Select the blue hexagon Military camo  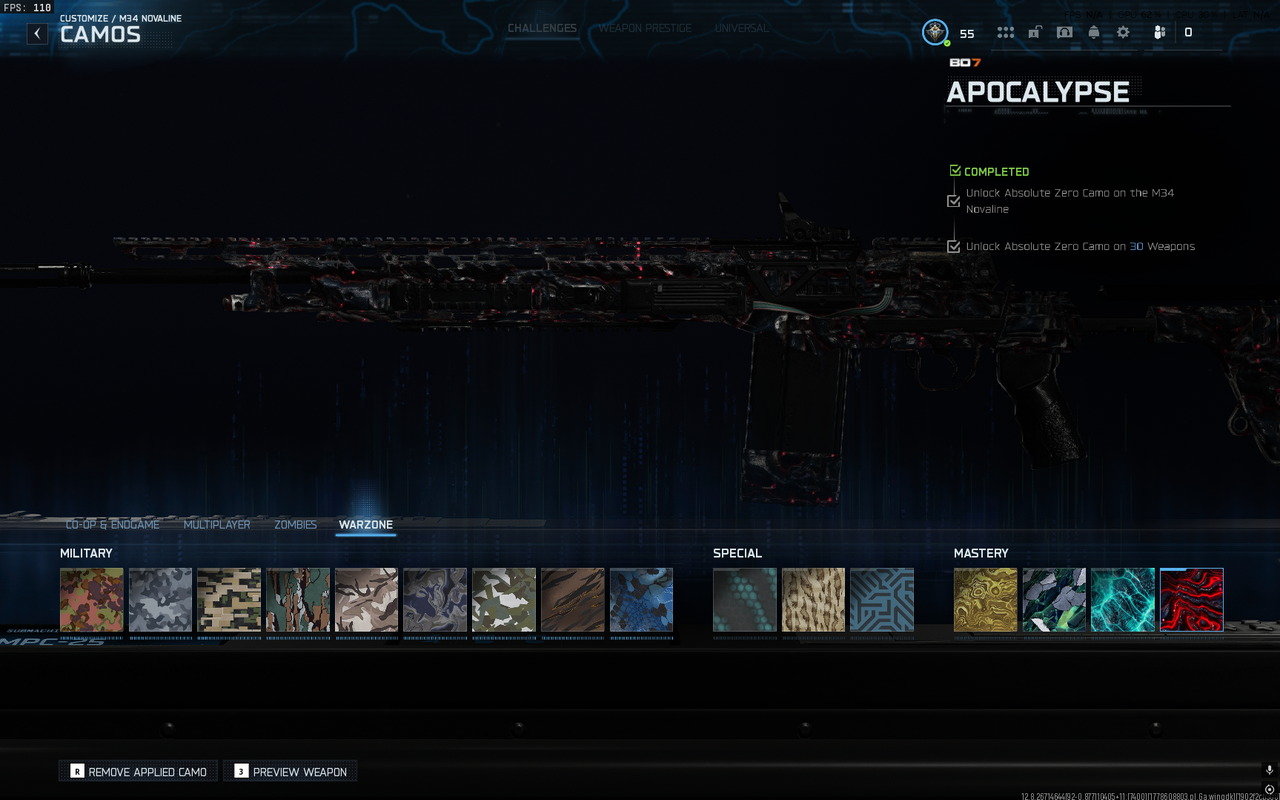641,600
